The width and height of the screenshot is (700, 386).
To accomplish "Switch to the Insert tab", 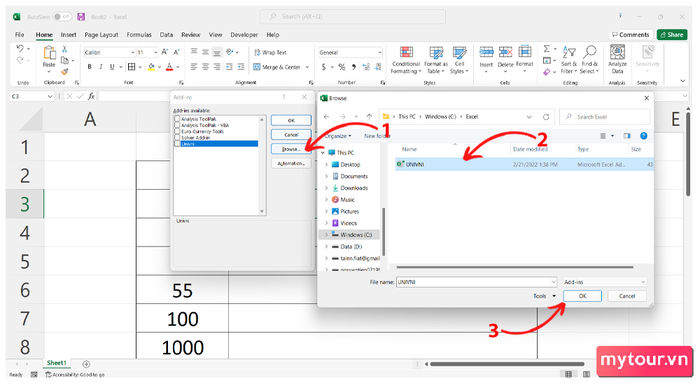I will 68,35.
